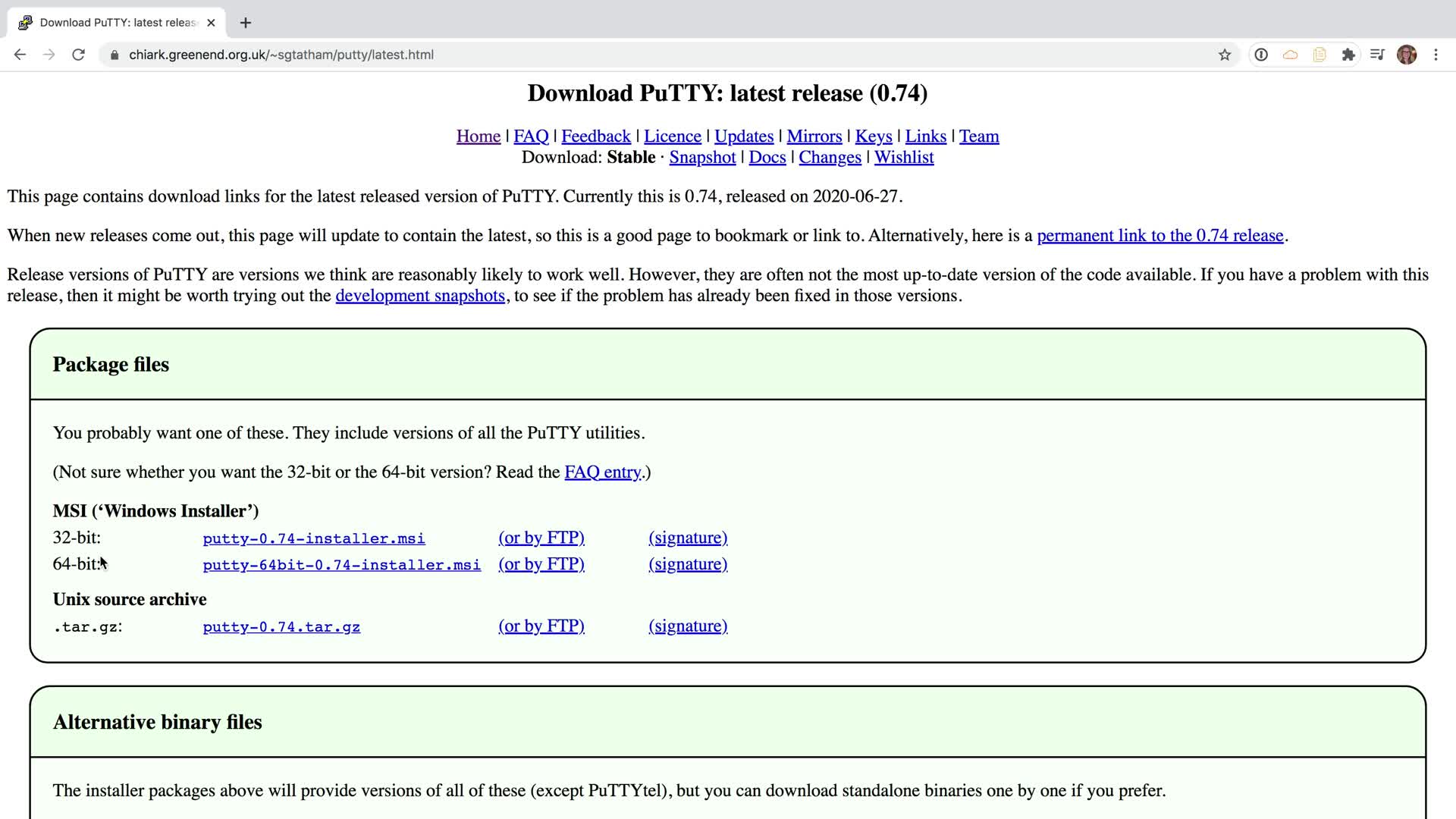Screen dimensions: 1456x819
Task: Reload the PuTTY download page
Action: pyautogui.click(x=78, y=55)
